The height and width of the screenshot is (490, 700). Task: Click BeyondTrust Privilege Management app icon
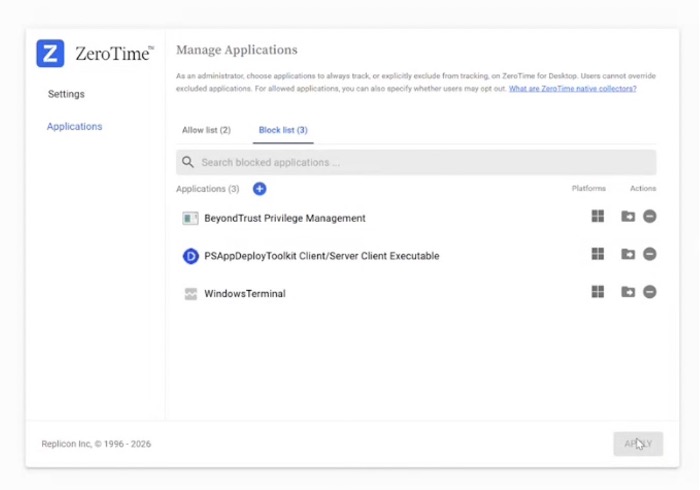(x=191, y=218)
